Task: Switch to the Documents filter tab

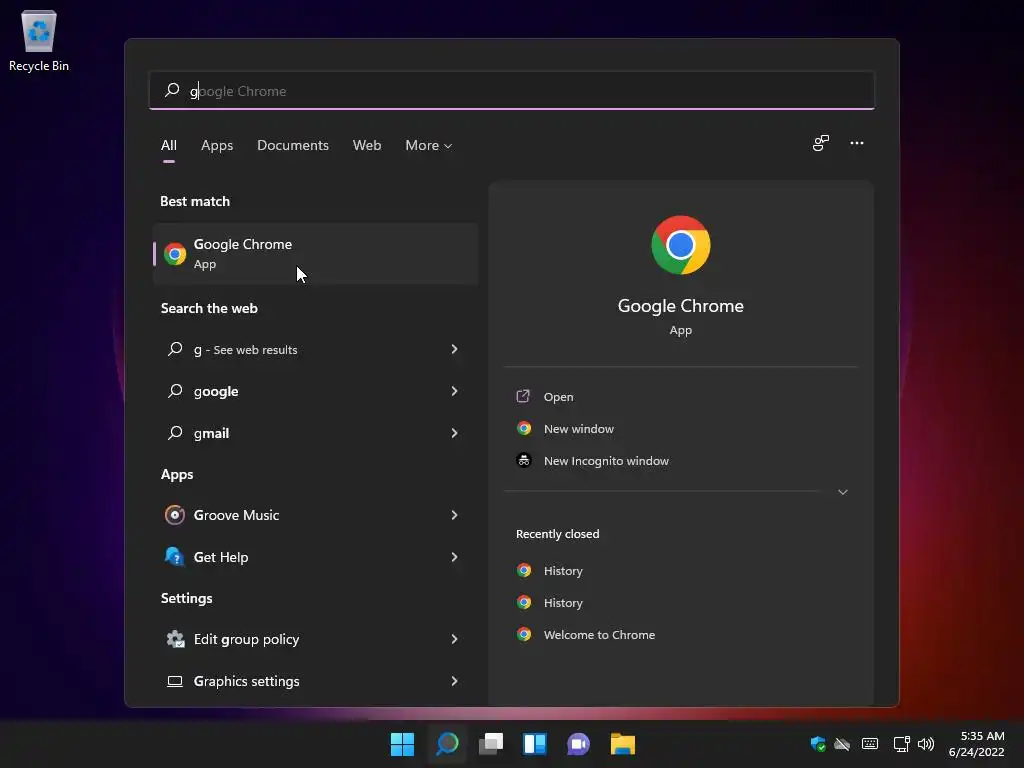Action: tap(293, 145)
